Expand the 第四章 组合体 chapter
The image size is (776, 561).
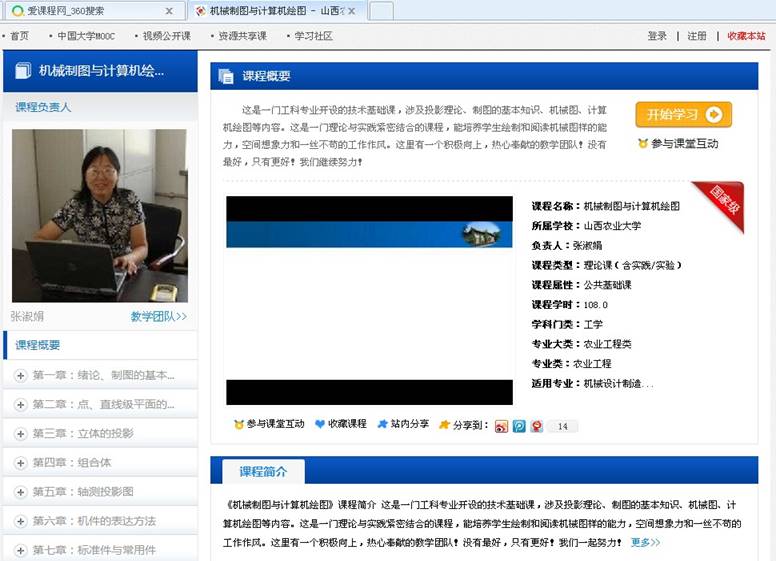(x=20, y=463)
